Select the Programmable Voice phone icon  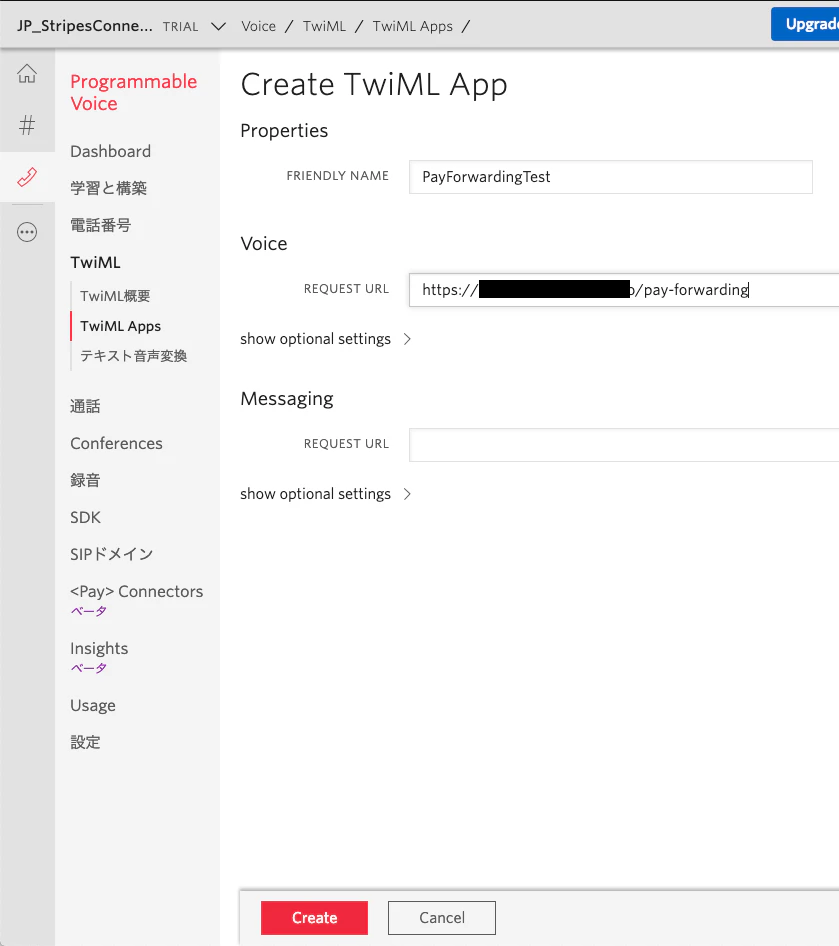pyautogui.click(x=27, y=177)
